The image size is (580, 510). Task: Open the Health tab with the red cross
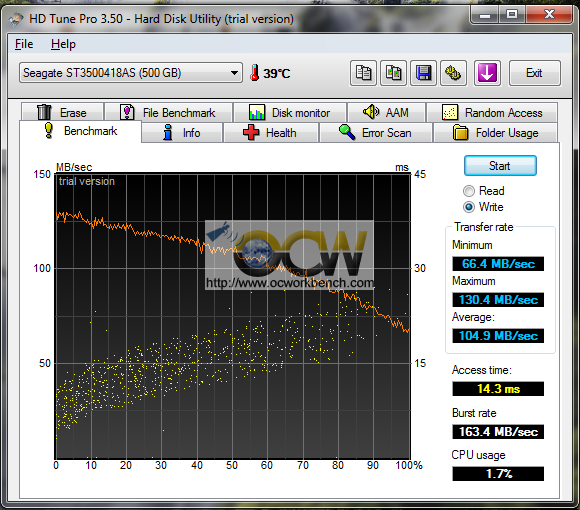pyautogui.click(x=271, y=132)
